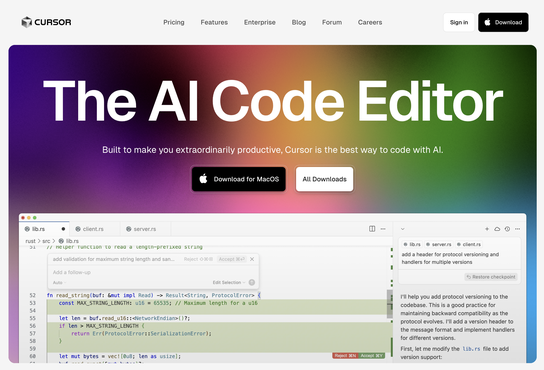The width and height of the screenshot is (544, 370).
Task: Click the Cursor cube logo
Action: click(x=26, y=22)
